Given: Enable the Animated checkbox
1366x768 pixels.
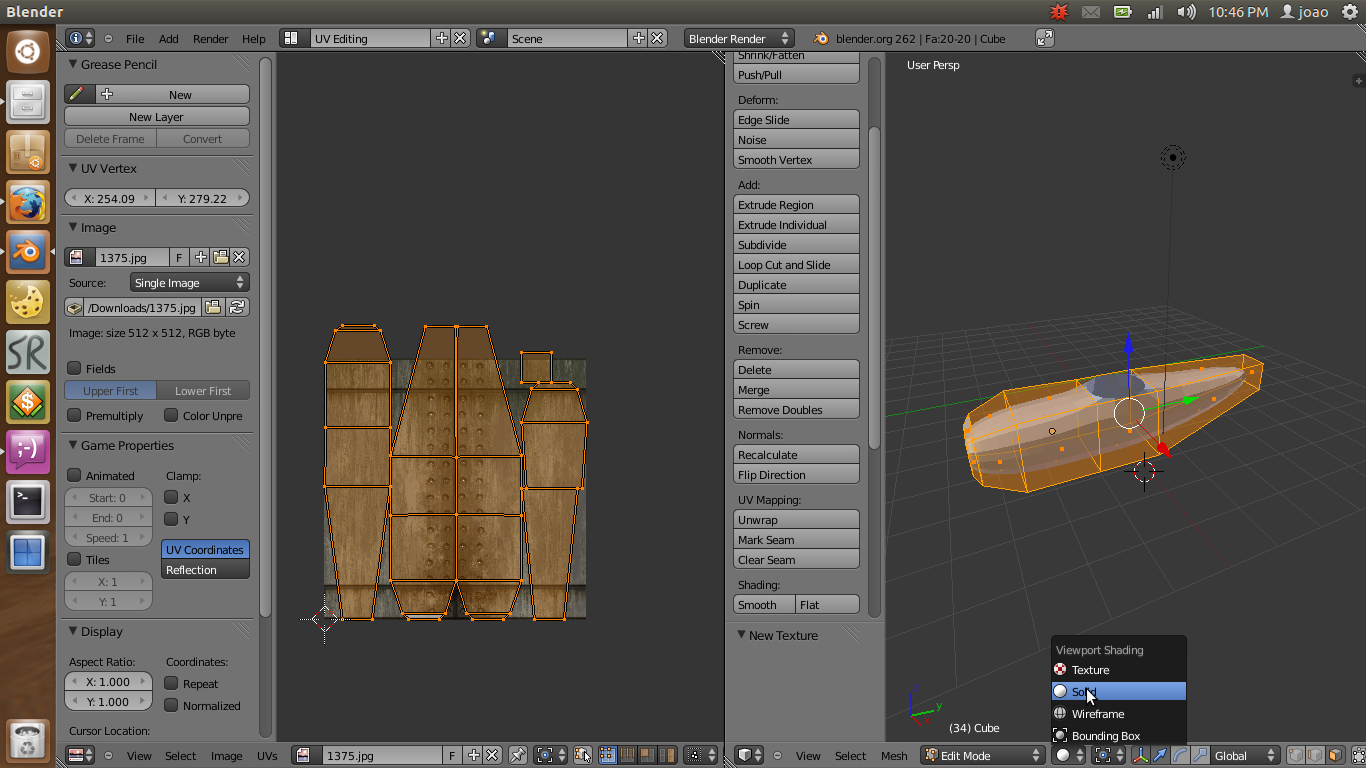Looking at the screenshot, I should [x=74, y=475].
